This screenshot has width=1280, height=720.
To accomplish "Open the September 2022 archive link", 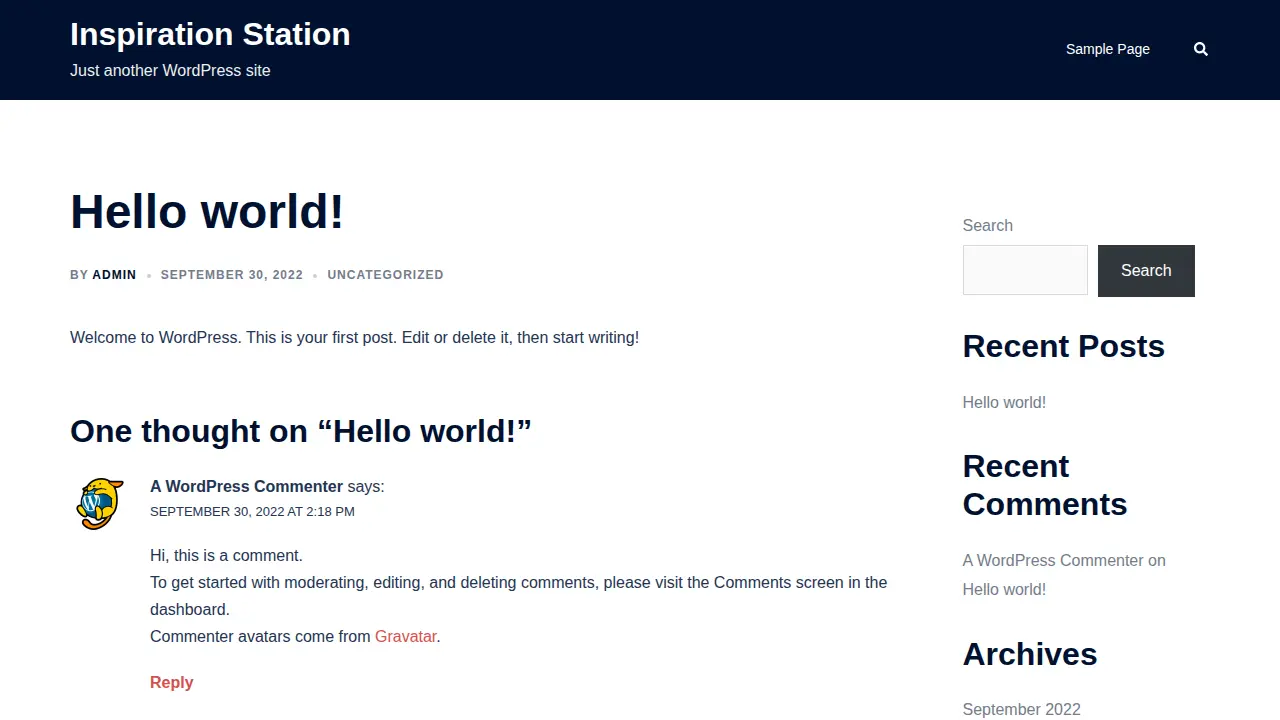I will (x=1022, y=709).
